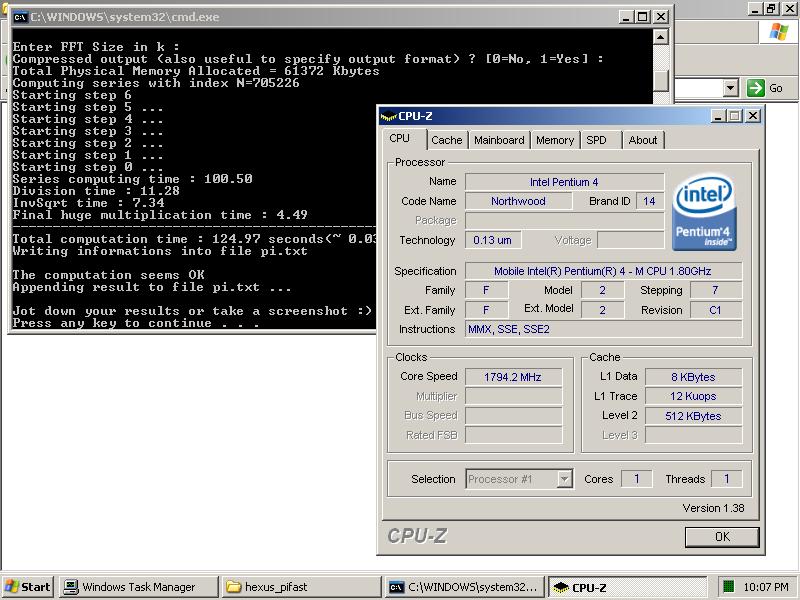Click the Cores value '1'
This screenshot has width=800, height=600.
point(637,479)
